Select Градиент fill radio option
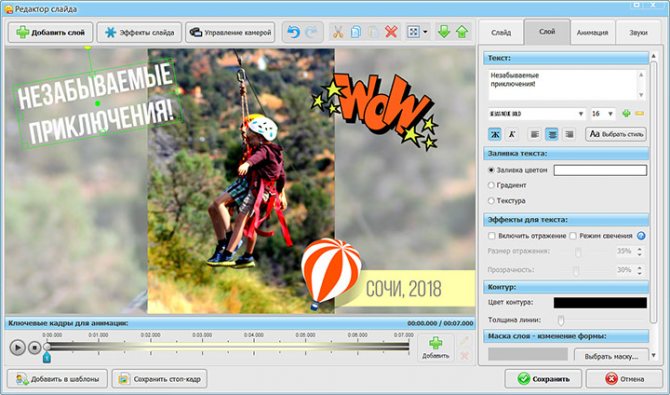 pos(491,185)
